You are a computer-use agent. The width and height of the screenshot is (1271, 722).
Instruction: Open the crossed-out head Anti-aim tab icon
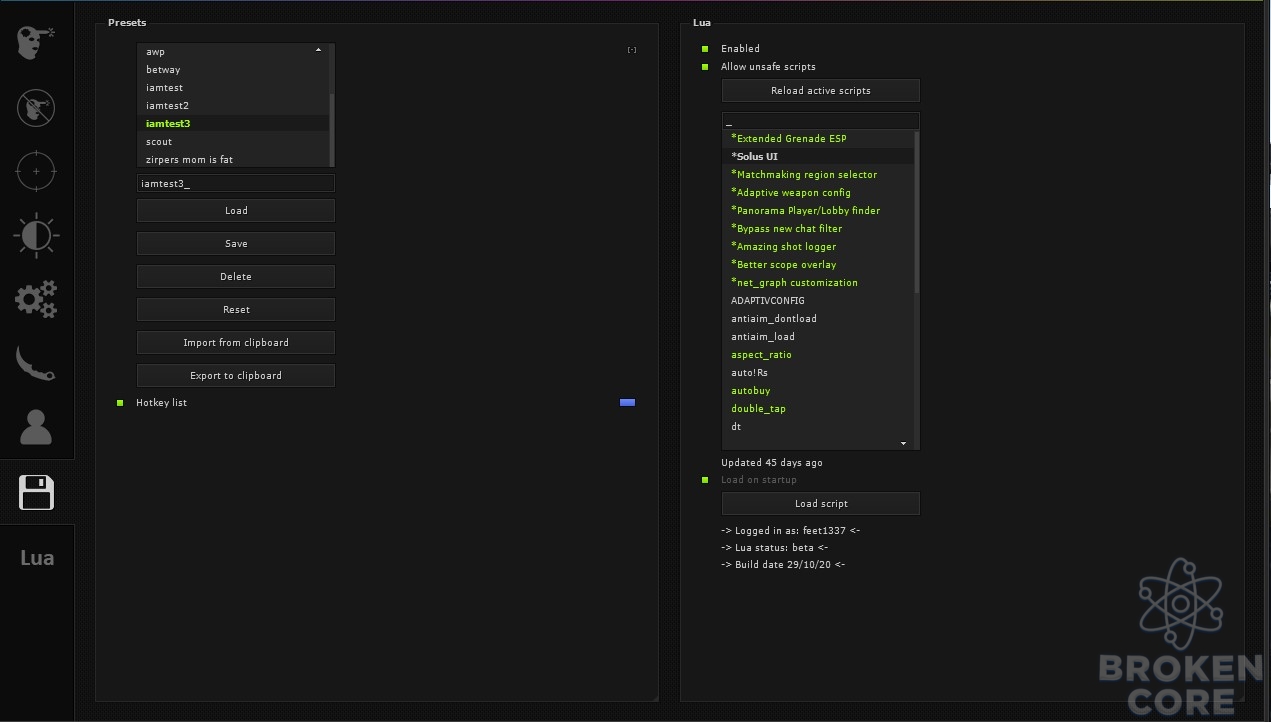point(36,107)
